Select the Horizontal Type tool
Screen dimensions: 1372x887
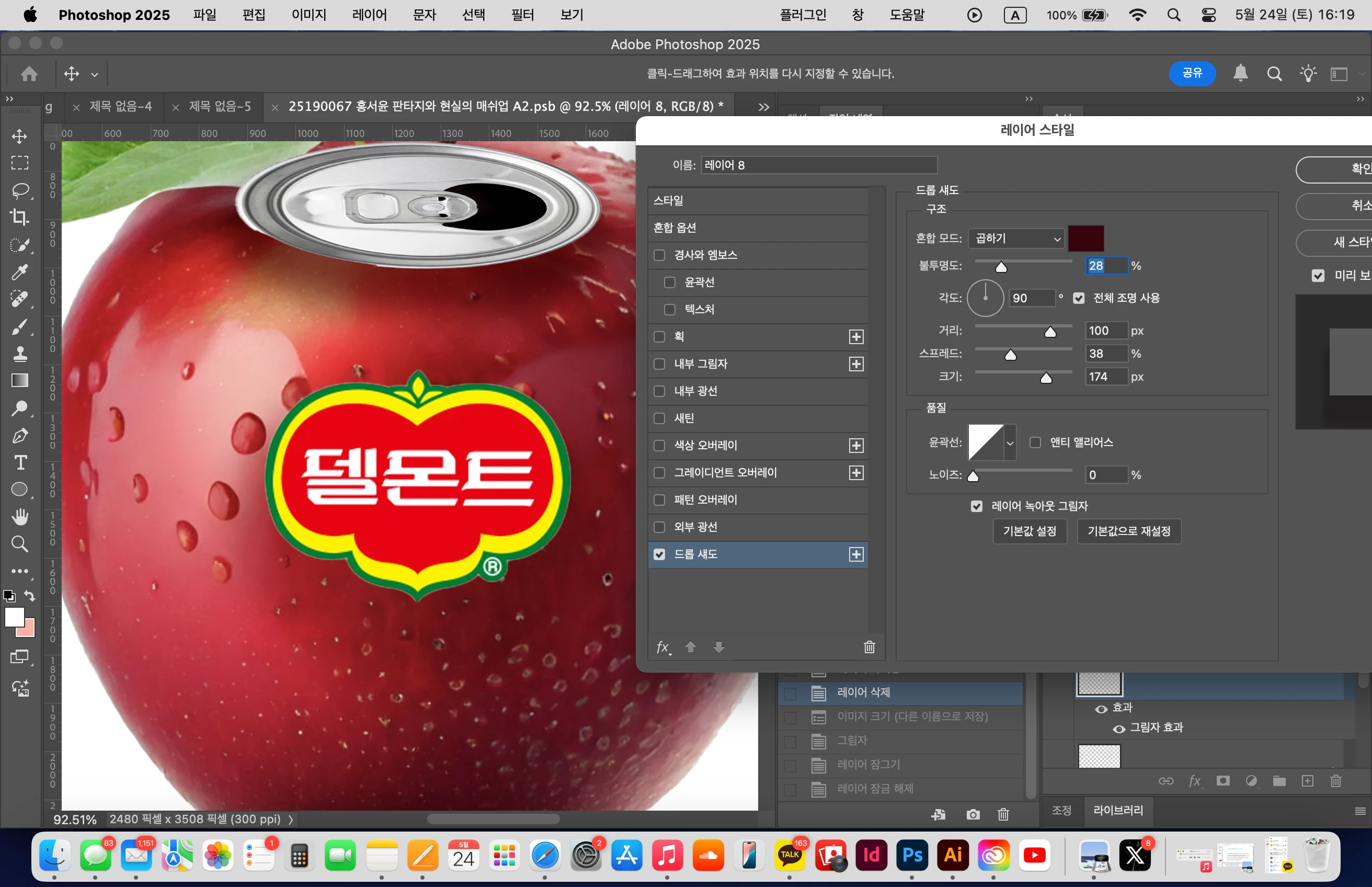[20, 462]
